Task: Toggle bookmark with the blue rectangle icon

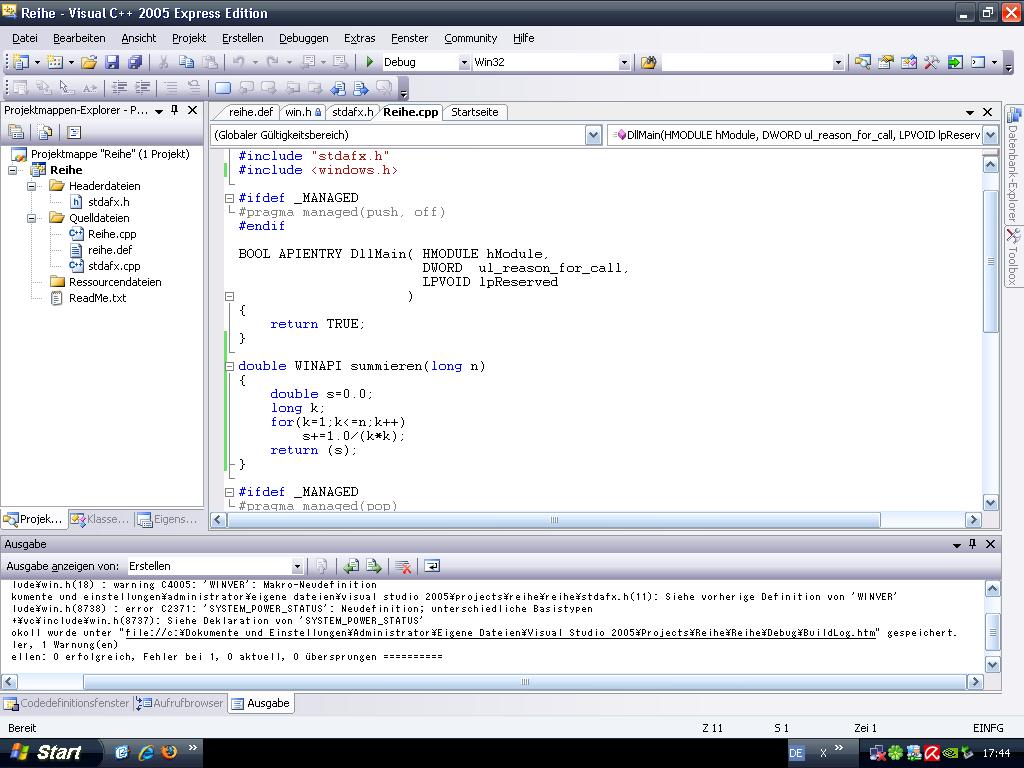Action: (x=223, y=88)
